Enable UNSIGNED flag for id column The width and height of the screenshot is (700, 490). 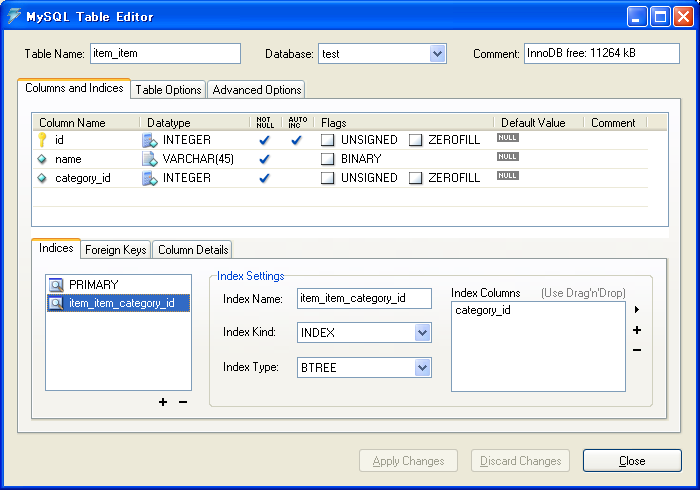coord(328,140)
